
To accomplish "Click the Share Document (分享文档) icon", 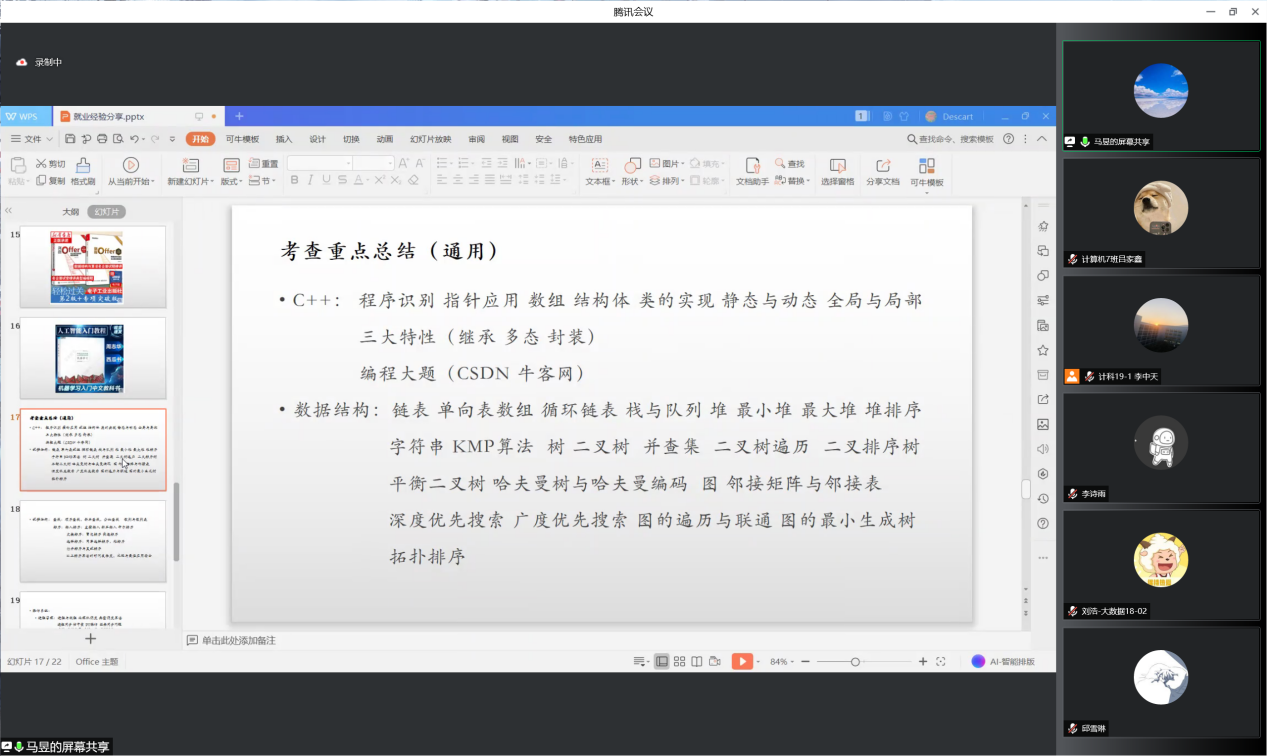I will click(882, 171).
